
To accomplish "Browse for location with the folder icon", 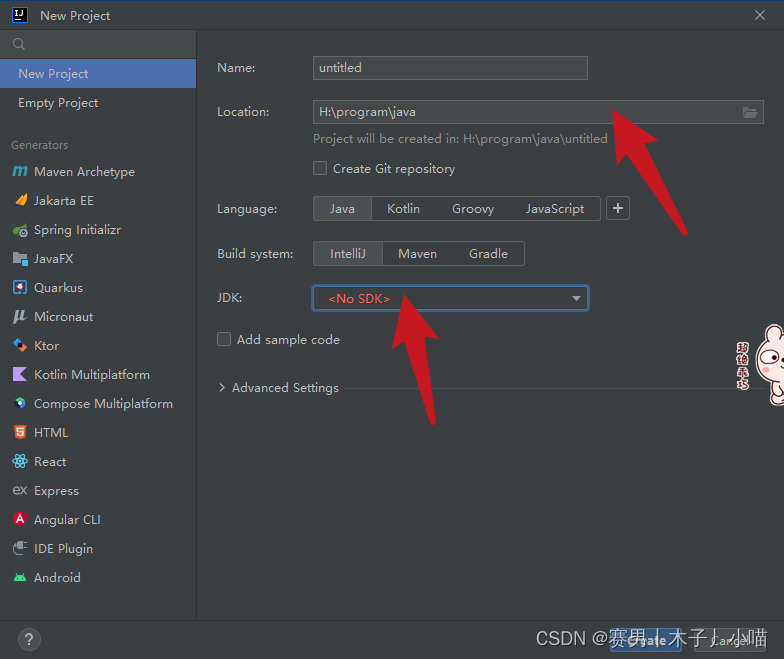I will coord(750,112).
